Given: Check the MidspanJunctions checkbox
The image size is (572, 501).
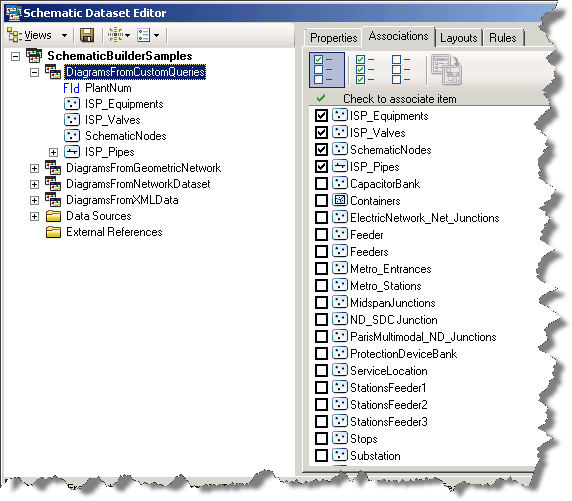Looking at the screenshot, I should tap(321, 302).
